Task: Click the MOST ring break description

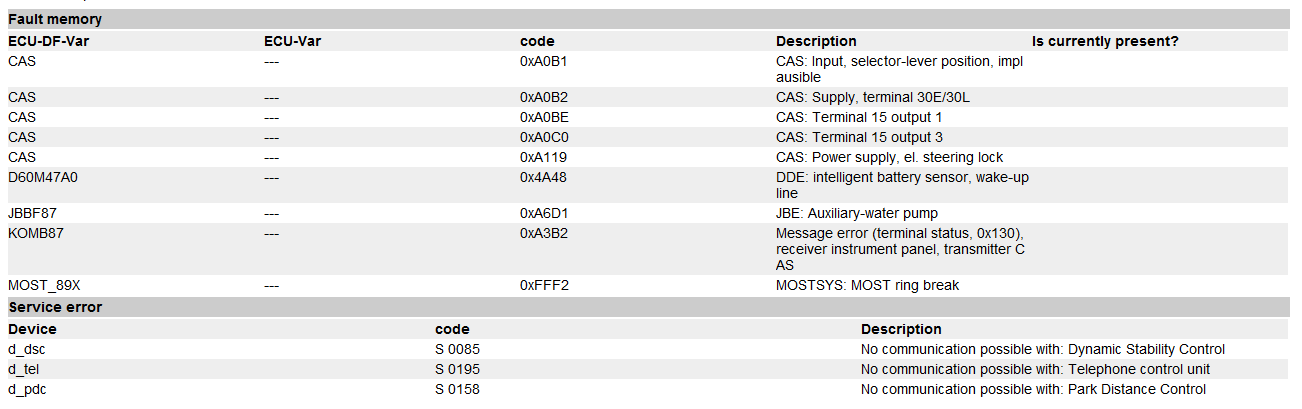Action: click(x=867, y=285)
